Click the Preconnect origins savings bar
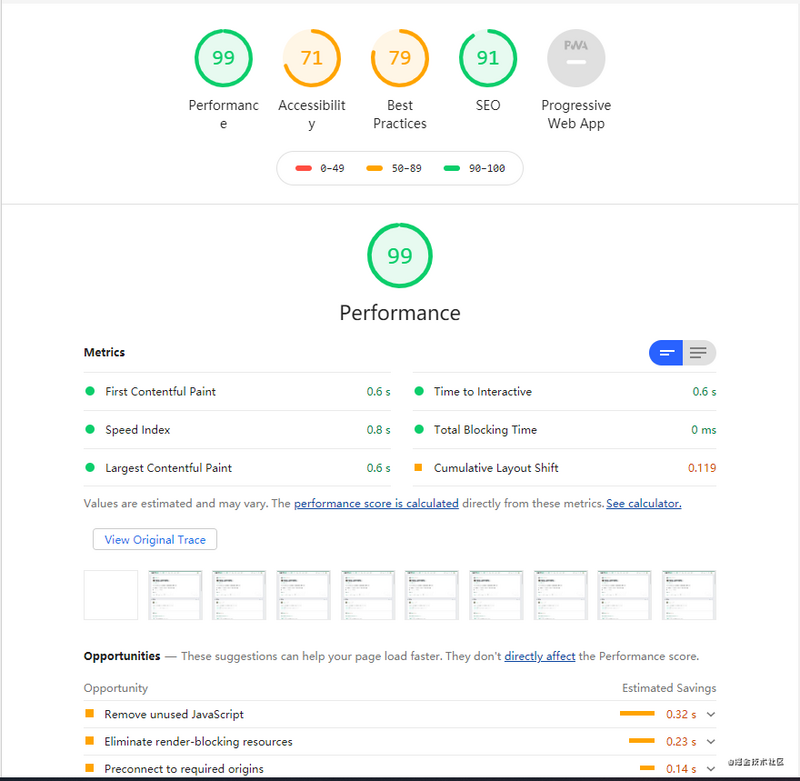Screen dimensions: 800x781 click(x=647, y=767)
